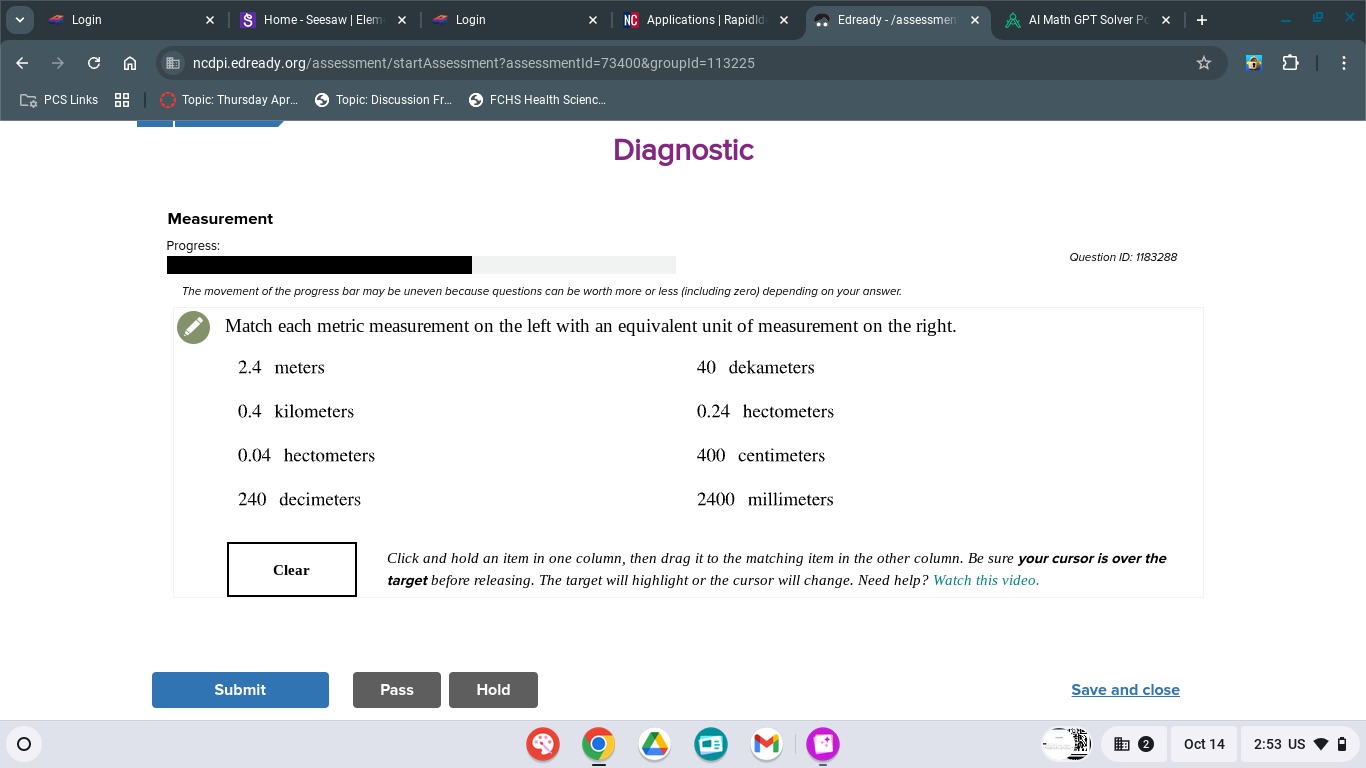Click the Clear button
This screenshot has height=768, width=1366.
coord(292,570)
